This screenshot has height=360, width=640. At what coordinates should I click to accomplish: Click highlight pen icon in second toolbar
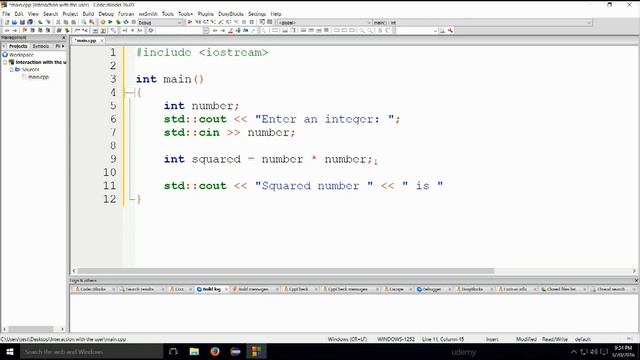point(230,31)
